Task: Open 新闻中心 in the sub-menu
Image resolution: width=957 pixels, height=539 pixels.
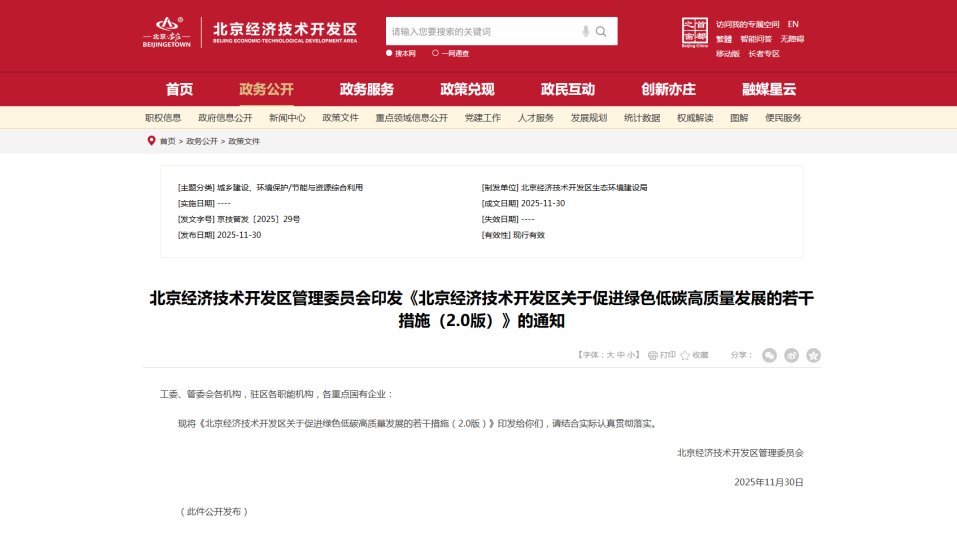Action: click(287, 118)
